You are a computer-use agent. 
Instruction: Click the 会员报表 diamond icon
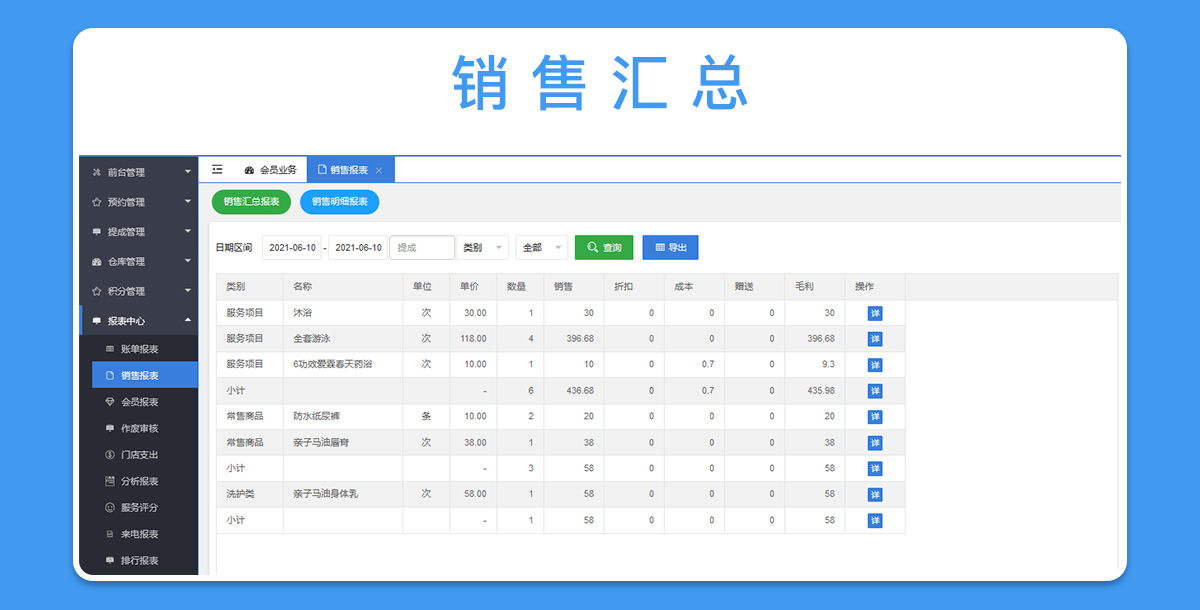pyautogui.click(x=110, y=402)
